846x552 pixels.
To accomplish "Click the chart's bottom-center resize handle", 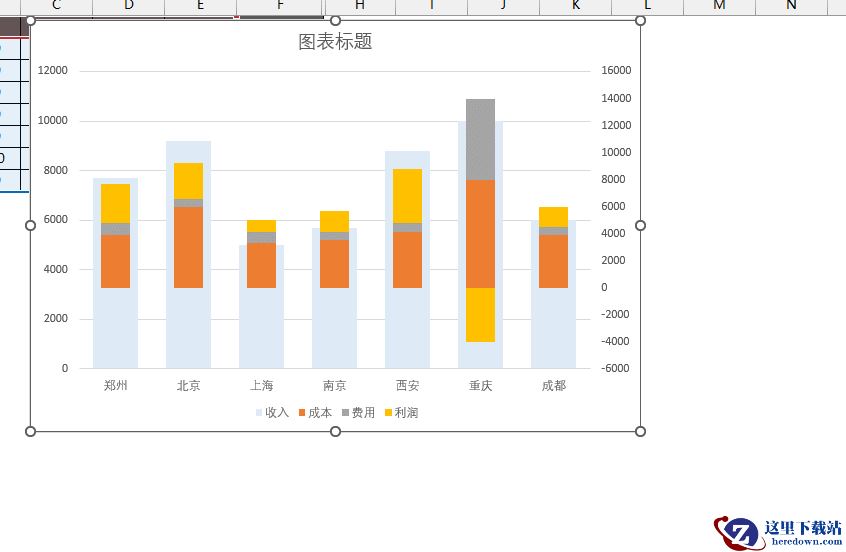I will pos(335,431).
